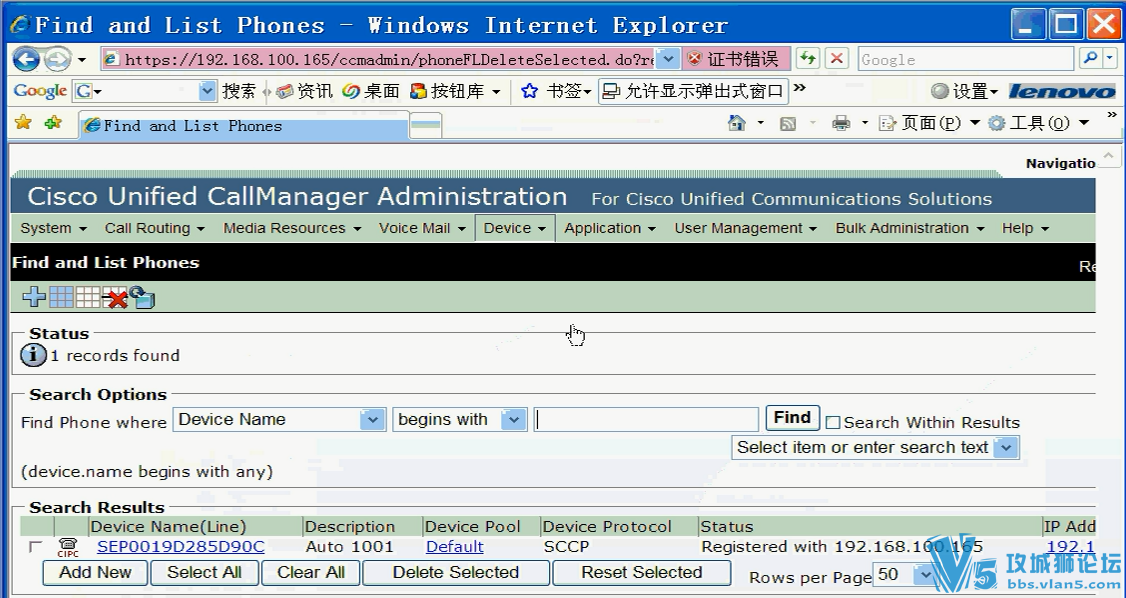
Task: Click the Select All blue grid icon
Action: [61, 297]
